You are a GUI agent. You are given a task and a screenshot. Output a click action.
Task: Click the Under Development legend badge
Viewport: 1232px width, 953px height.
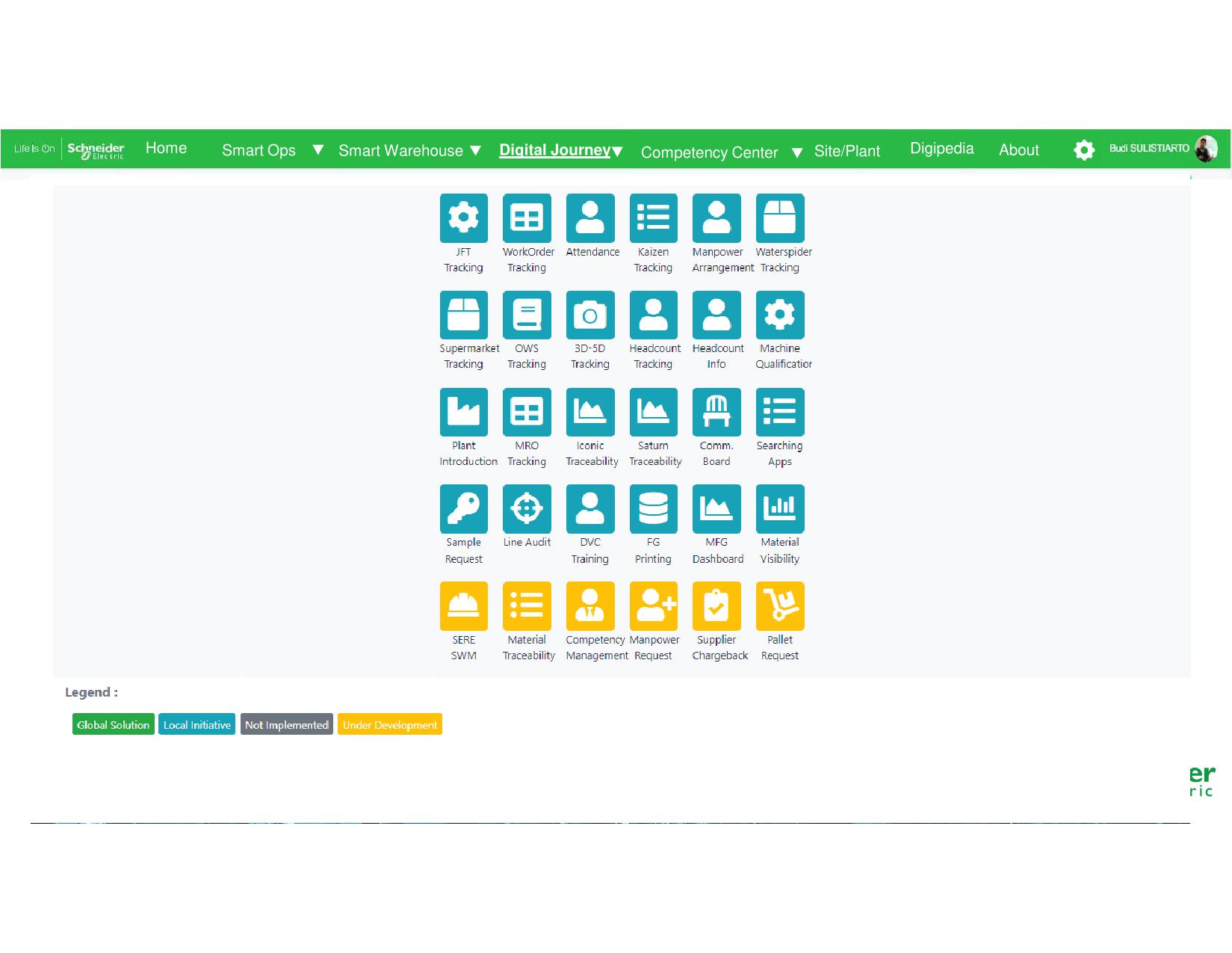[389, 724]
